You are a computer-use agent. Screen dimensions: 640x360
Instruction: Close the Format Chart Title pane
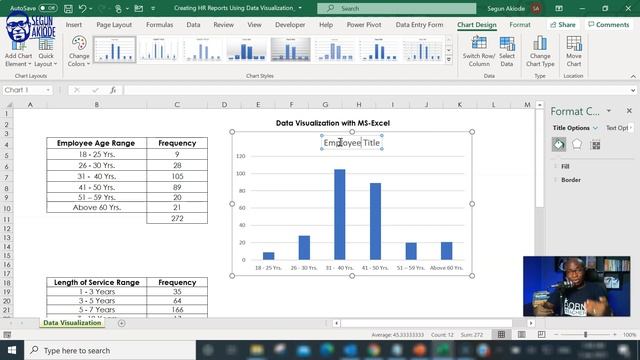(629, 111)
